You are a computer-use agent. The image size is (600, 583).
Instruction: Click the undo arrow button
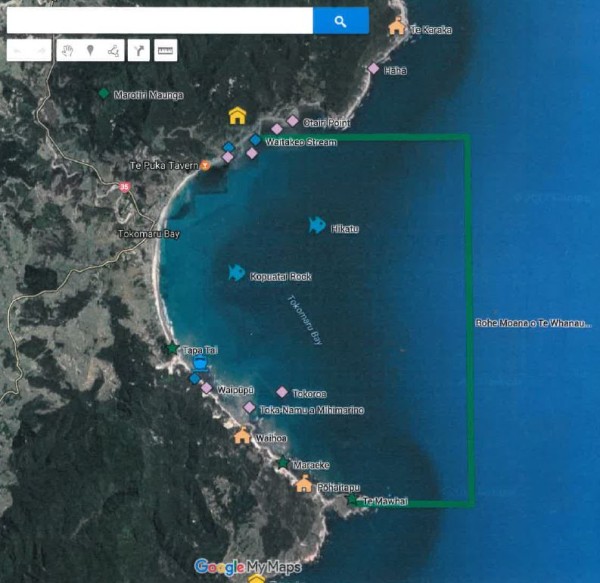pos(18,50)
